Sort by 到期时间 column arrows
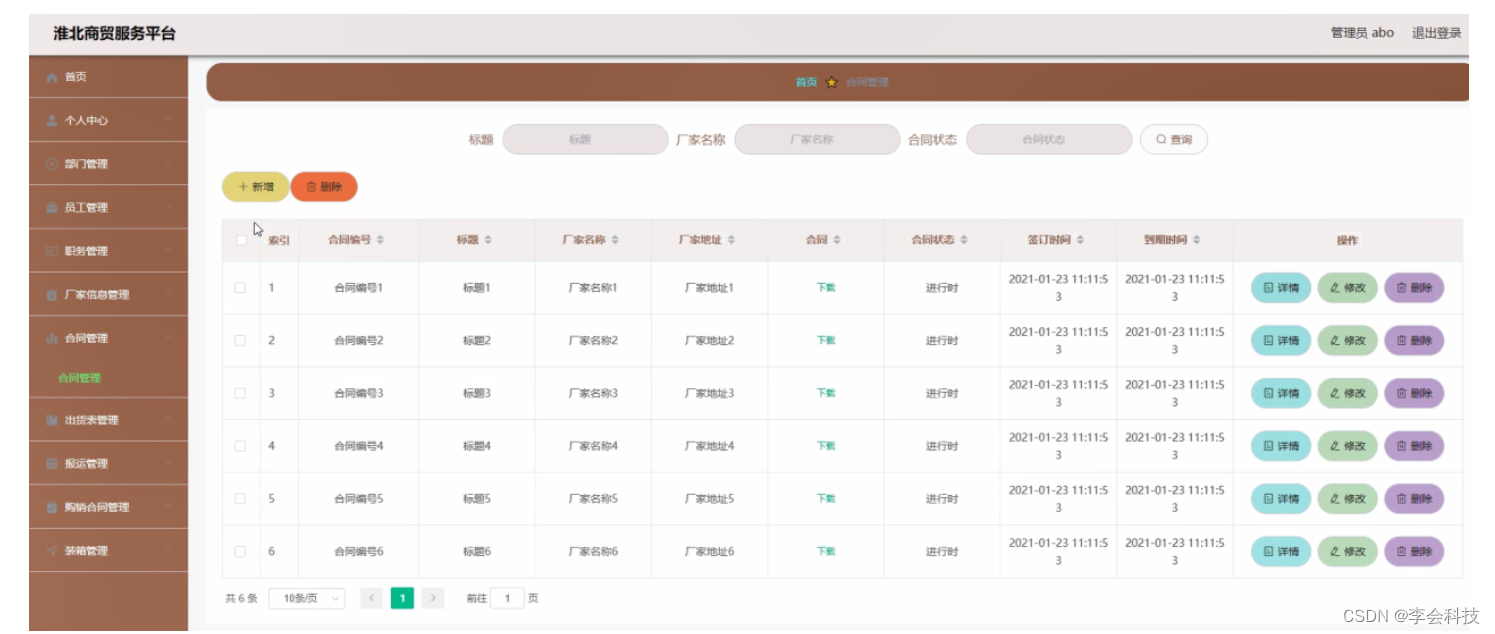This screenshot has height=634, width=1495. tap(1196, 240)
